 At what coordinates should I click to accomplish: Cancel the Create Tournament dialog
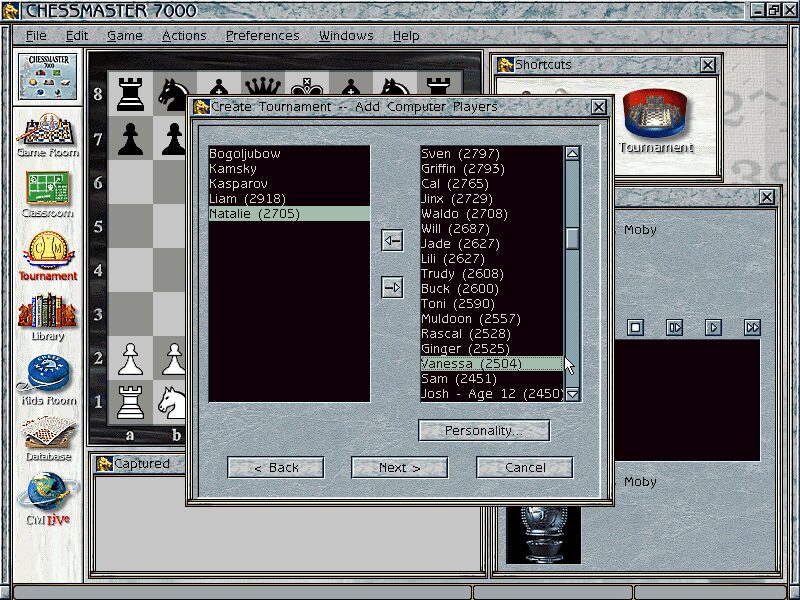click(x=524, y=467)
